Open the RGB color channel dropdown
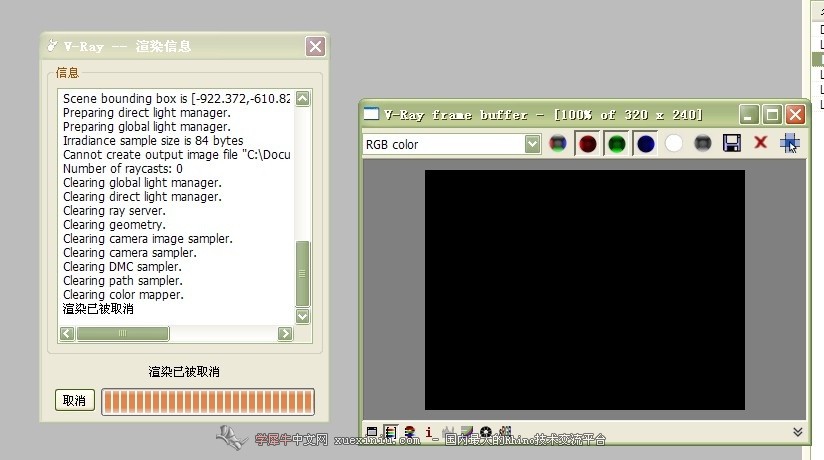 pos(452,144)
